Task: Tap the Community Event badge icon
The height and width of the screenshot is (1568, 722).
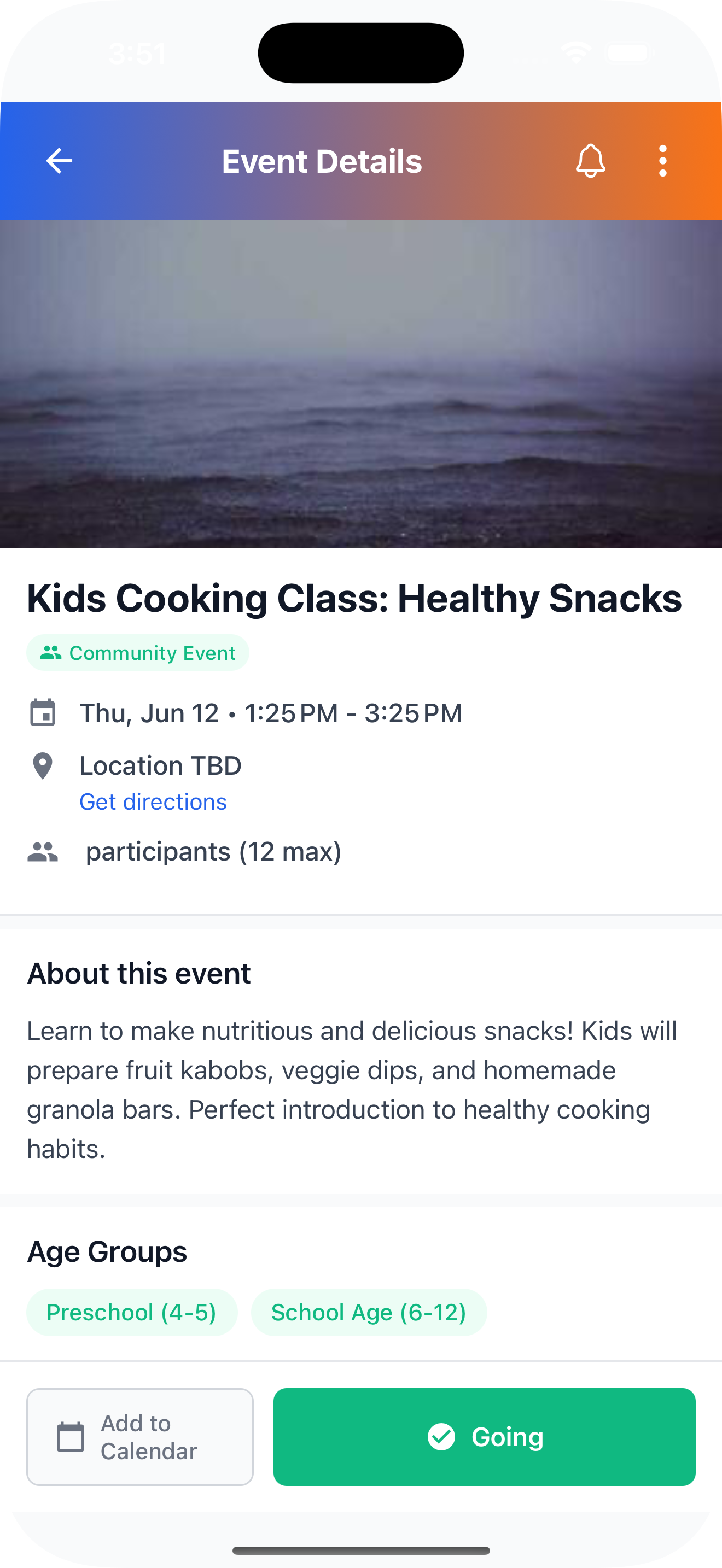Action: (x=50, y=653)
